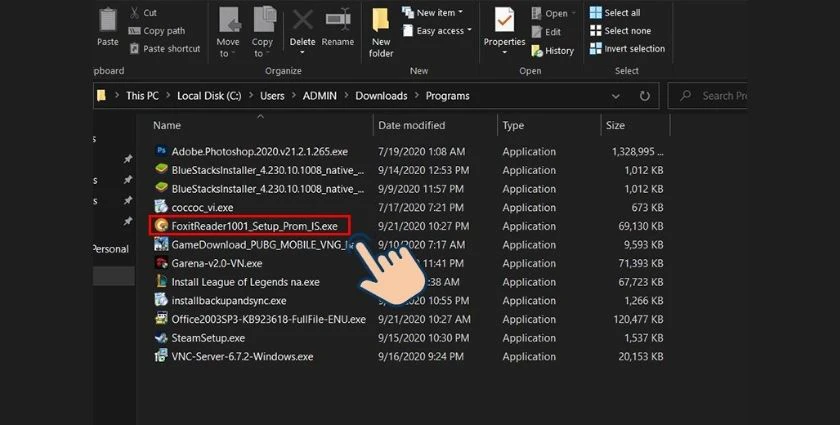Sort by the Type column header

tap(513, 125)
